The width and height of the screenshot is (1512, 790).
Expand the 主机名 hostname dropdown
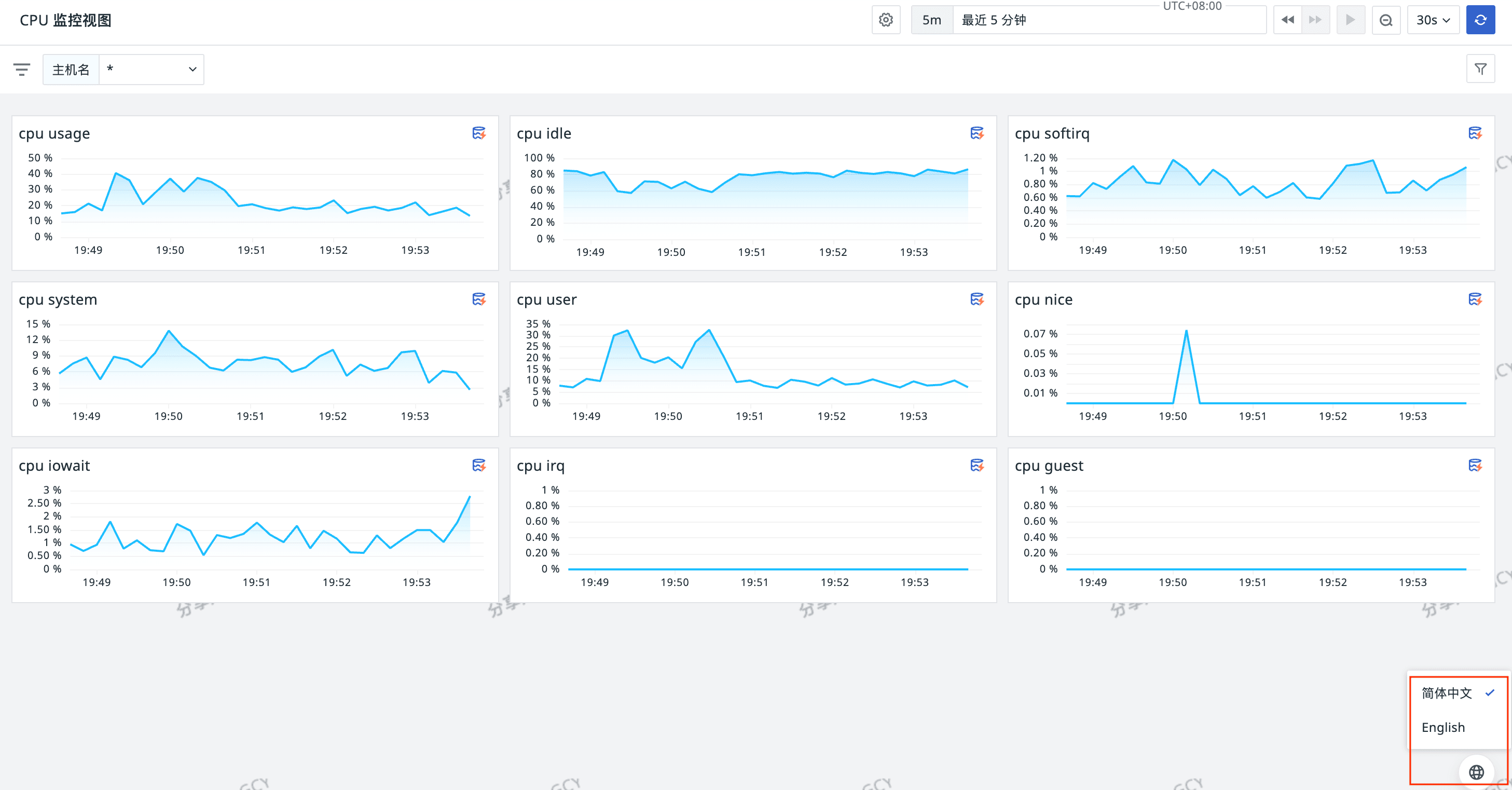tap(152, 70)
